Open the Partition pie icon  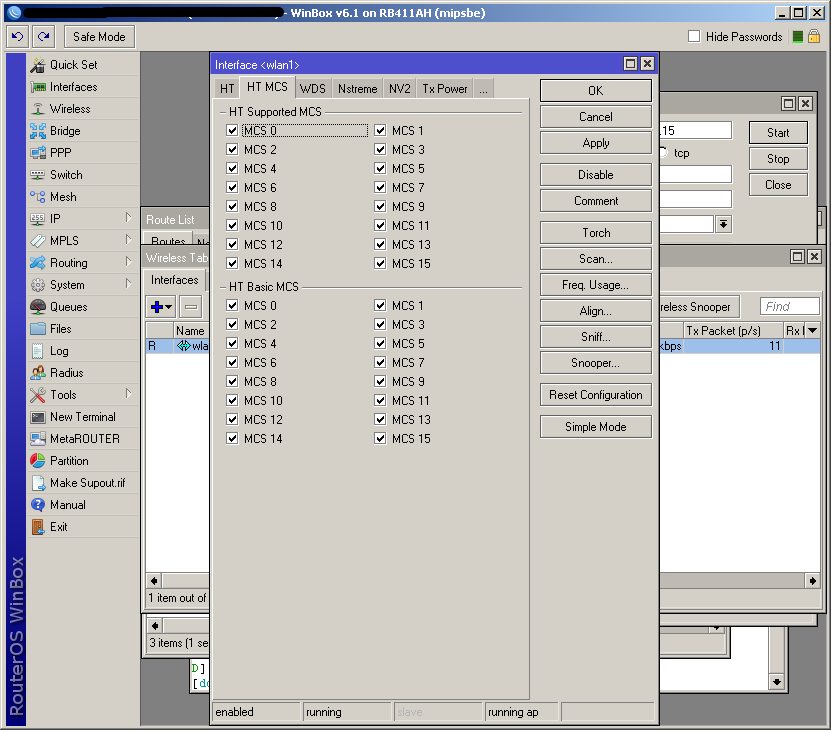(x=38, y=461)
